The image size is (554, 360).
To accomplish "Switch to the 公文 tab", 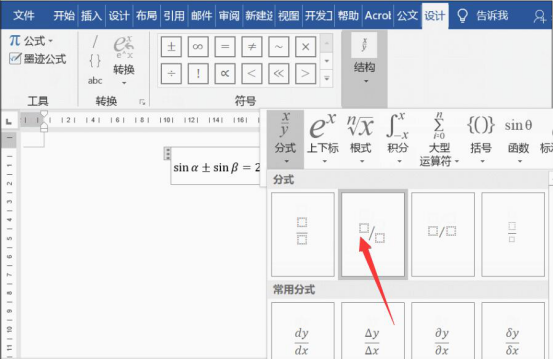I will coord(407,16).
